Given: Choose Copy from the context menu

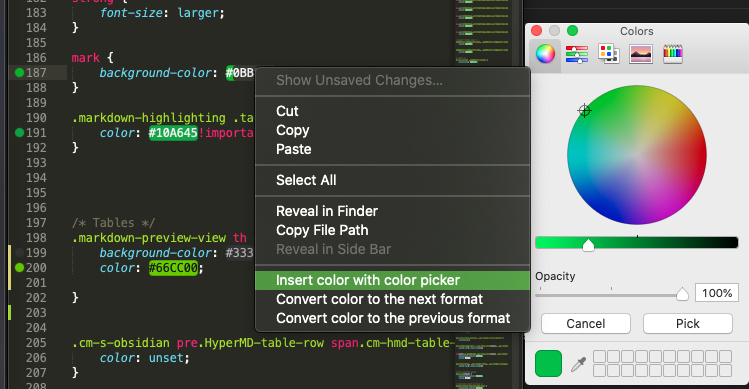Looking at the screenshot, I should tap(393, 130).
